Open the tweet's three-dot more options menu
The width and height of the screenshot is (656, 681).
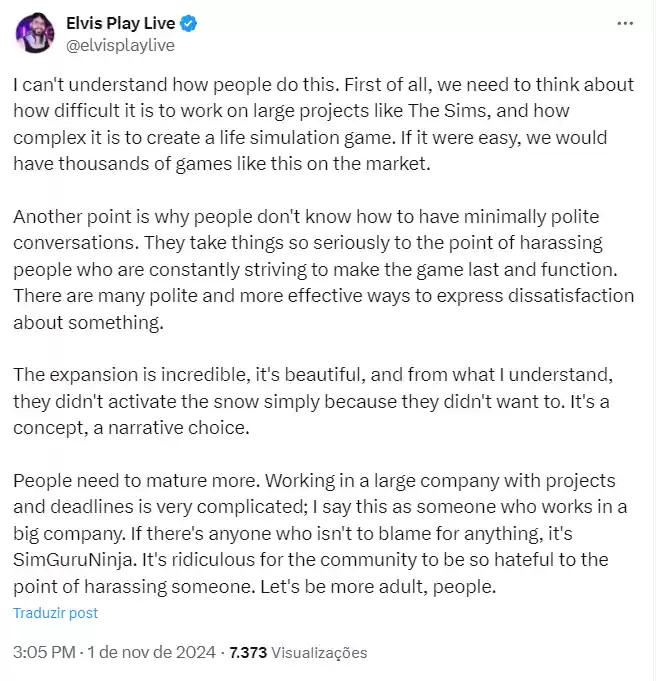point(625,22)
